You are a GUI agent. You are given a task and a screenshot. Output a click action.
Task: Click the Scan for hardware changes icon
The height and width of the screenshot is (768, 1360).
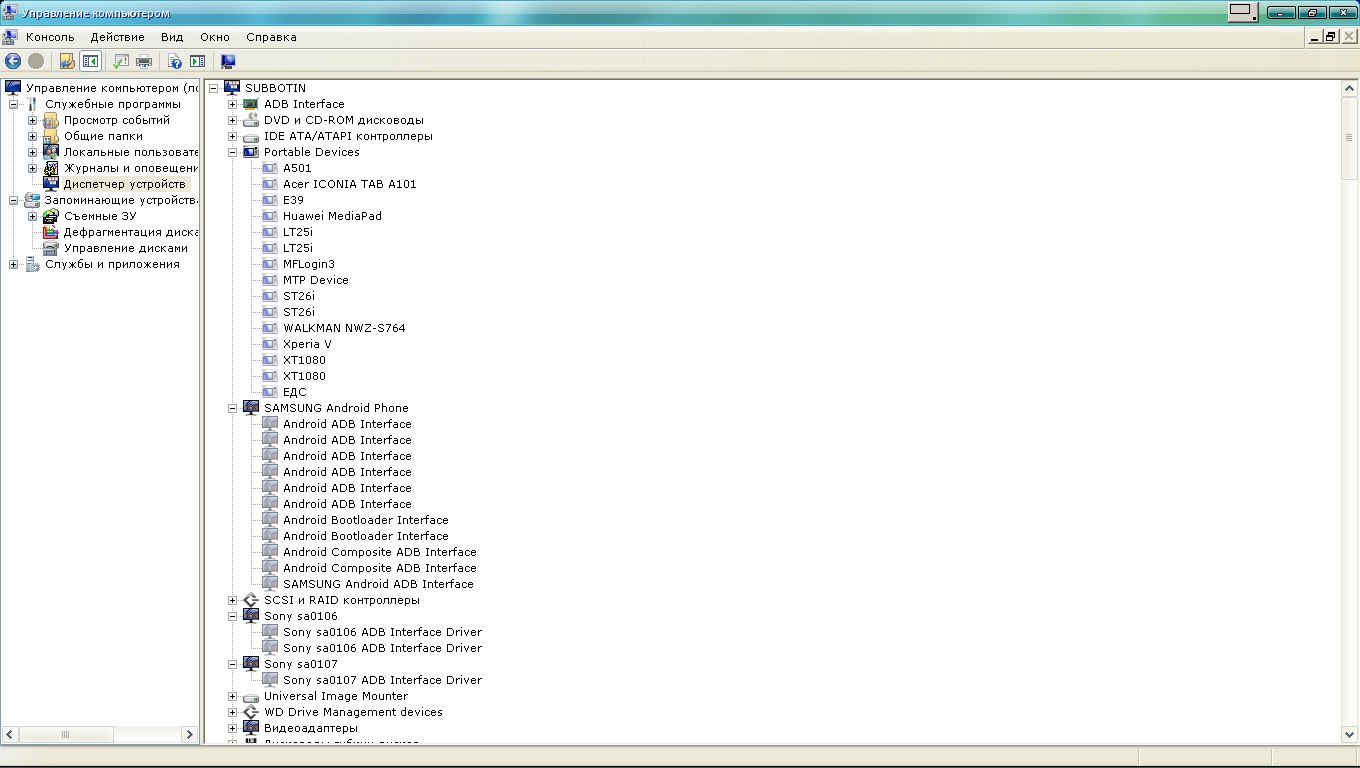pos(228,61)
